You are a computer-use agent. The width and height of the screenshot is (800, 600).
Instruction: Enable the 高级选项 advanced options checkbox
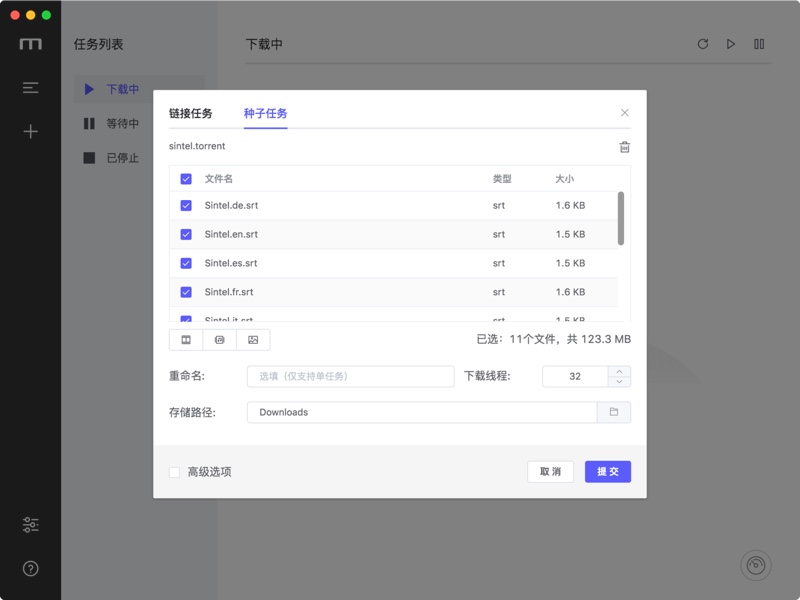pos(172,471)
